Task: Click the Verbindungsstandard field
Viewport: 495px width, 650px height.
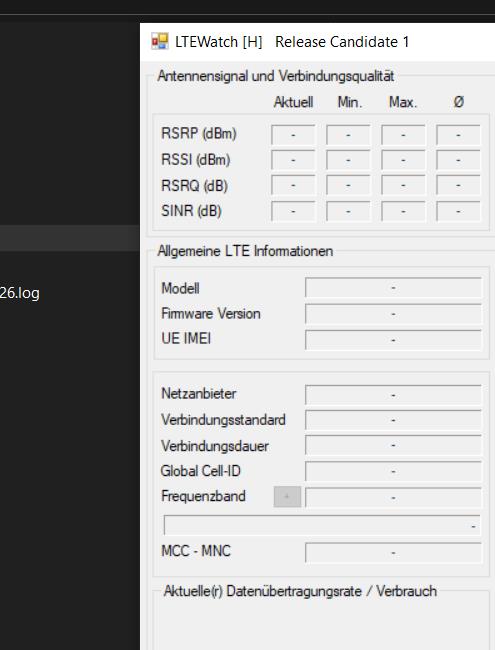Action: click(x=393, y=420)
